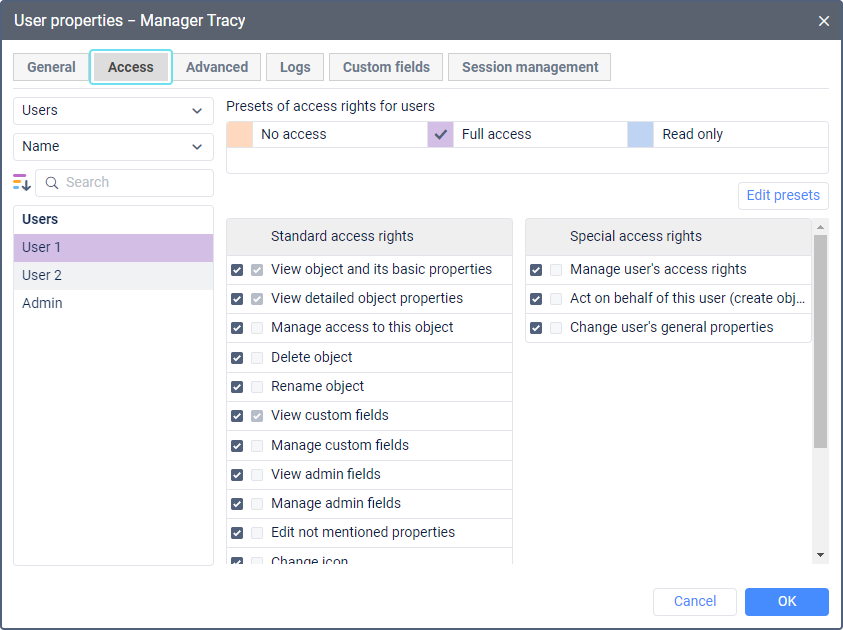Viewport: 843px width, 630px height.
Task: Toggle Manage user's access rights checkbox
Action: [536, 270]
